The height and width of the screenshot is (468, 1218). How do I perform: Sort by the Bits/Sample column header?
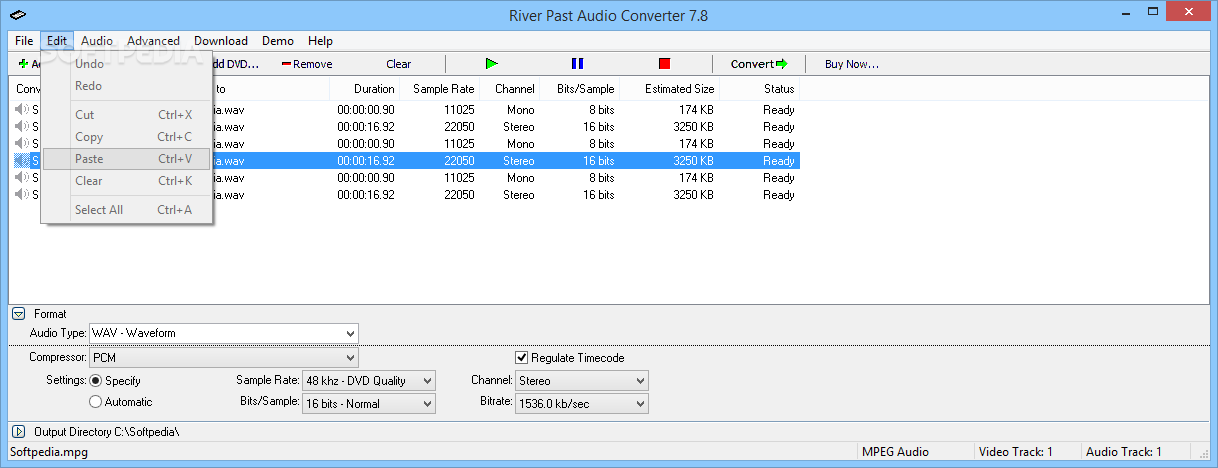pos(579,89)
